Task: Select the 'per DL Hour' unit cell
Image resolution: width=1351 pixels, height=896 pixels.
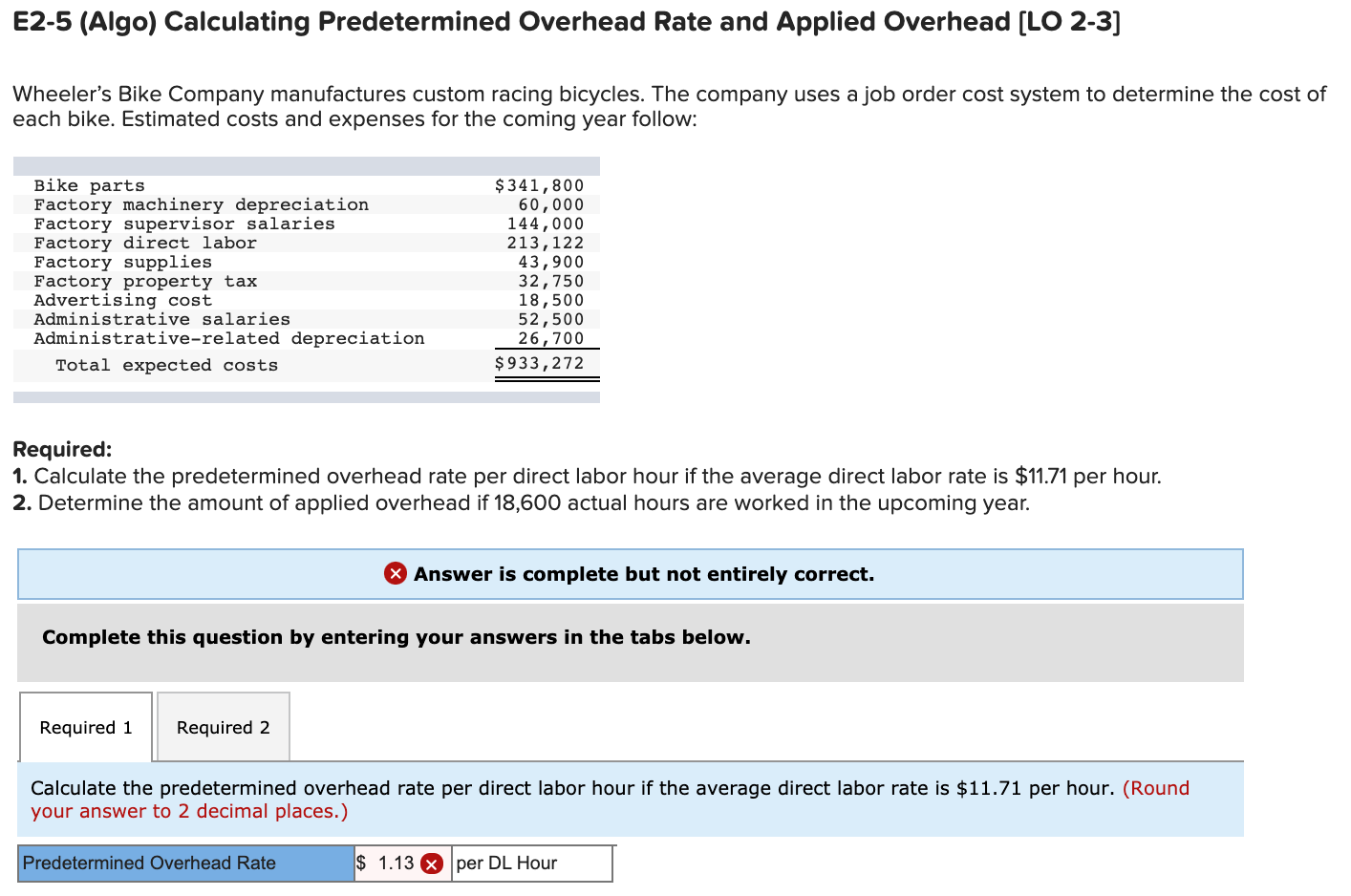Action: pos(532,864)
